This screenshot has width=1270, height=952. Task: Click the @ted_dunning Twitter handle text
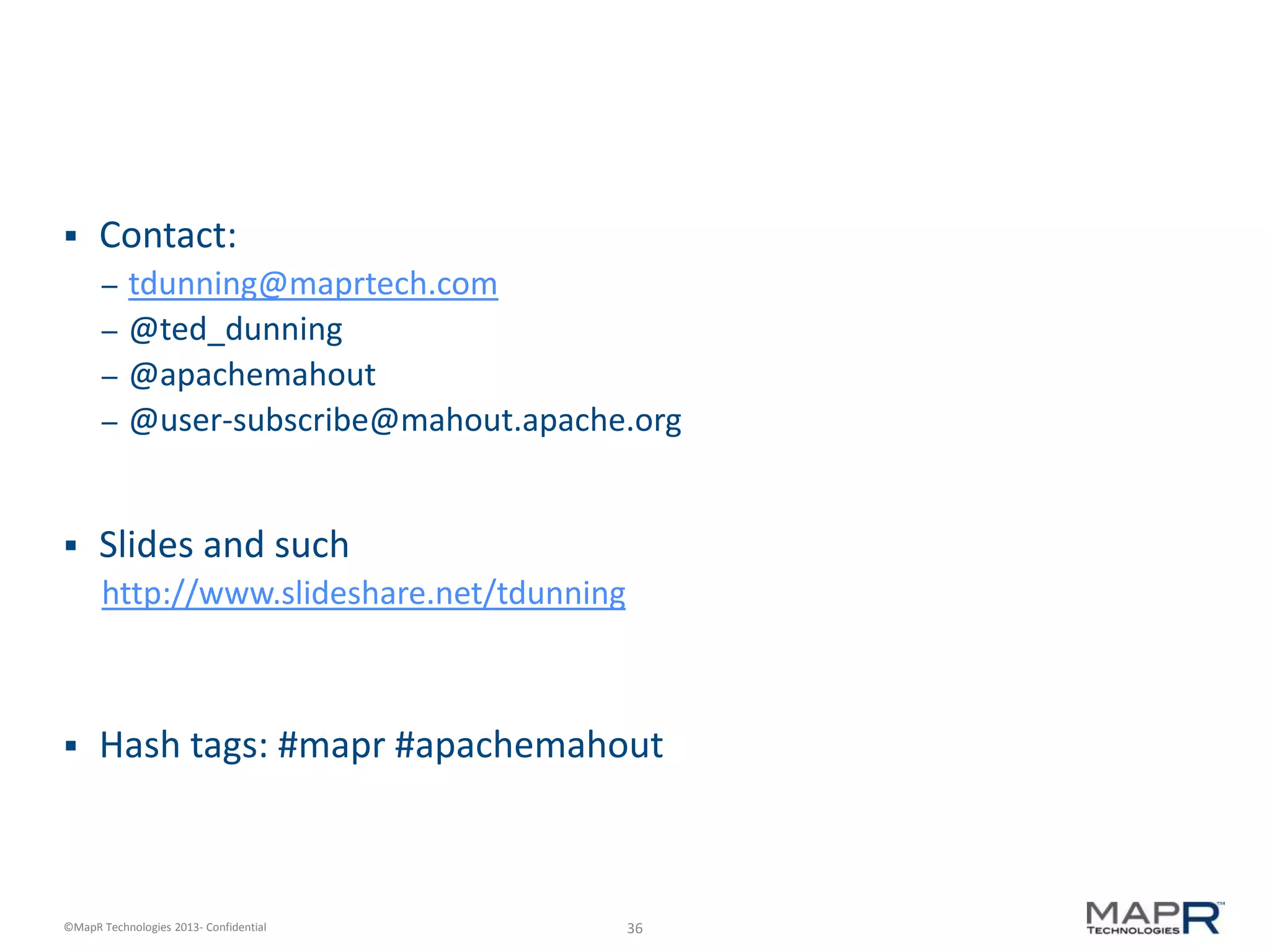point(236,330)
